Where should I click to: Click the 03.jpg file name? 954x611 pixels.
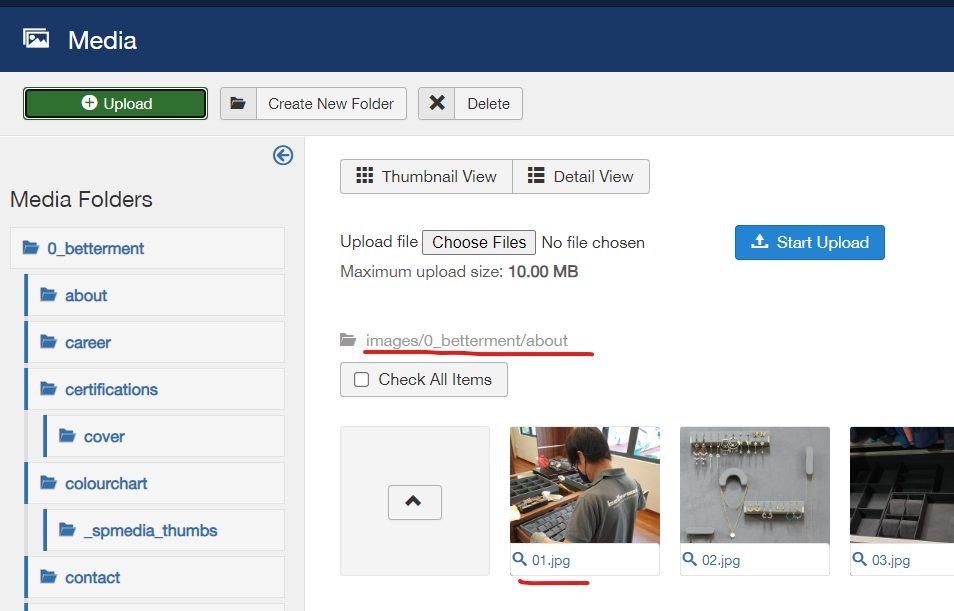(891, 560)
